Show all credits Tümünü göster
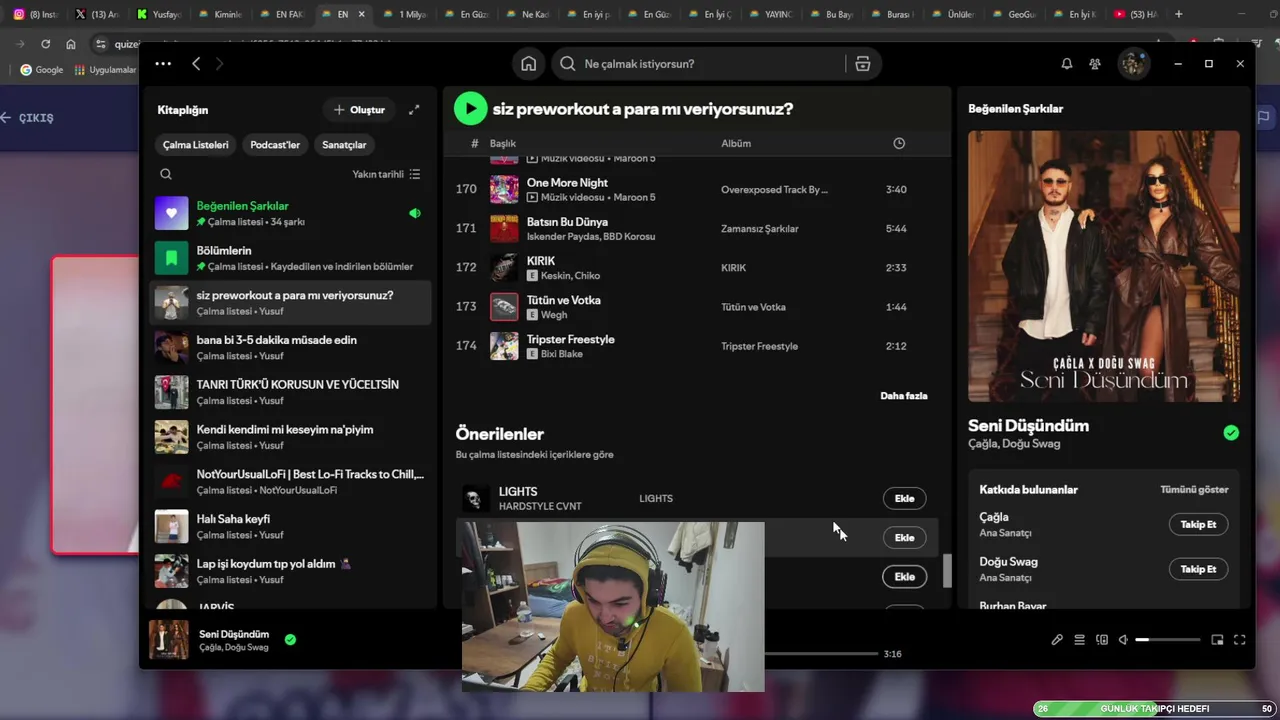Image resolution: width=1280 pixels, height=720 pixels. click(x=1194, y=490)
